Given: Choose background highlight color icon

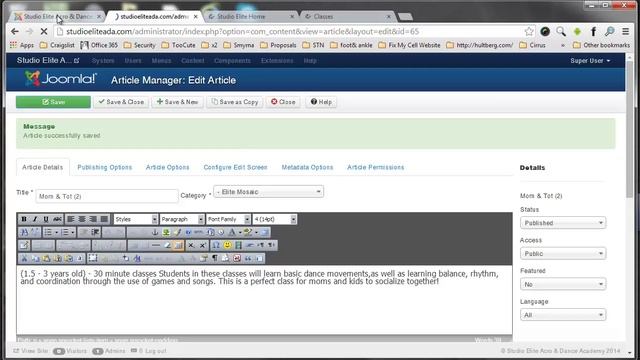Looking at the screenshot, I should point(248,232).
